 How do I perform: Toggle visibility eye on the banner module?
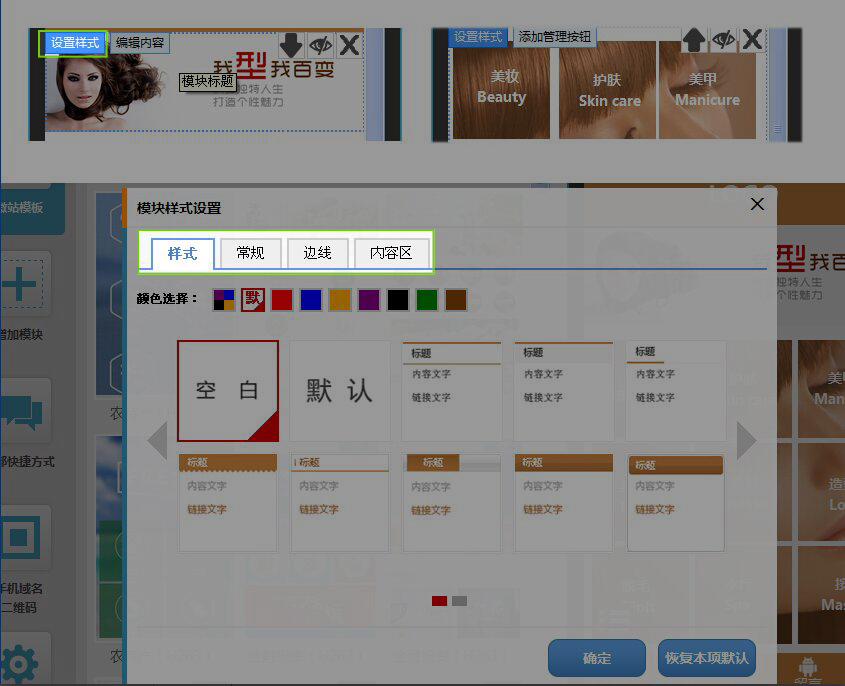(320, 44)
